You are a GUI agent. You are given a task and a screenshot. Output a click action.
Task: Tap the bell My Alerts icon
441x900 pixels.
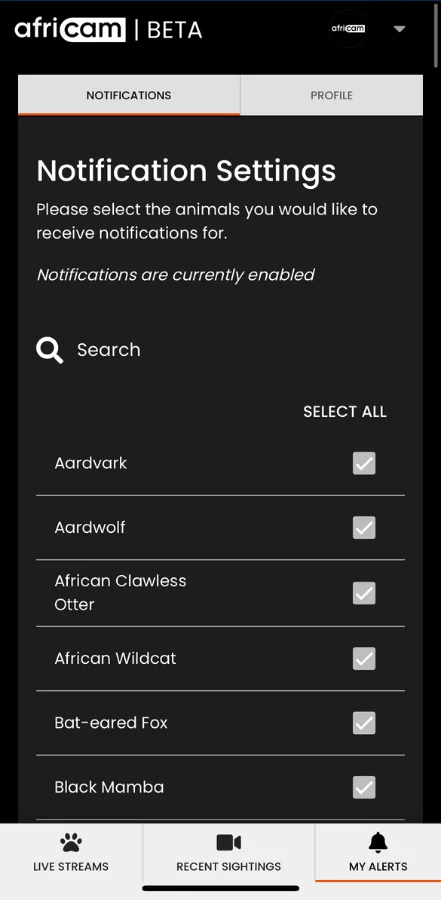pyautogui.click(x=378, y=843)
